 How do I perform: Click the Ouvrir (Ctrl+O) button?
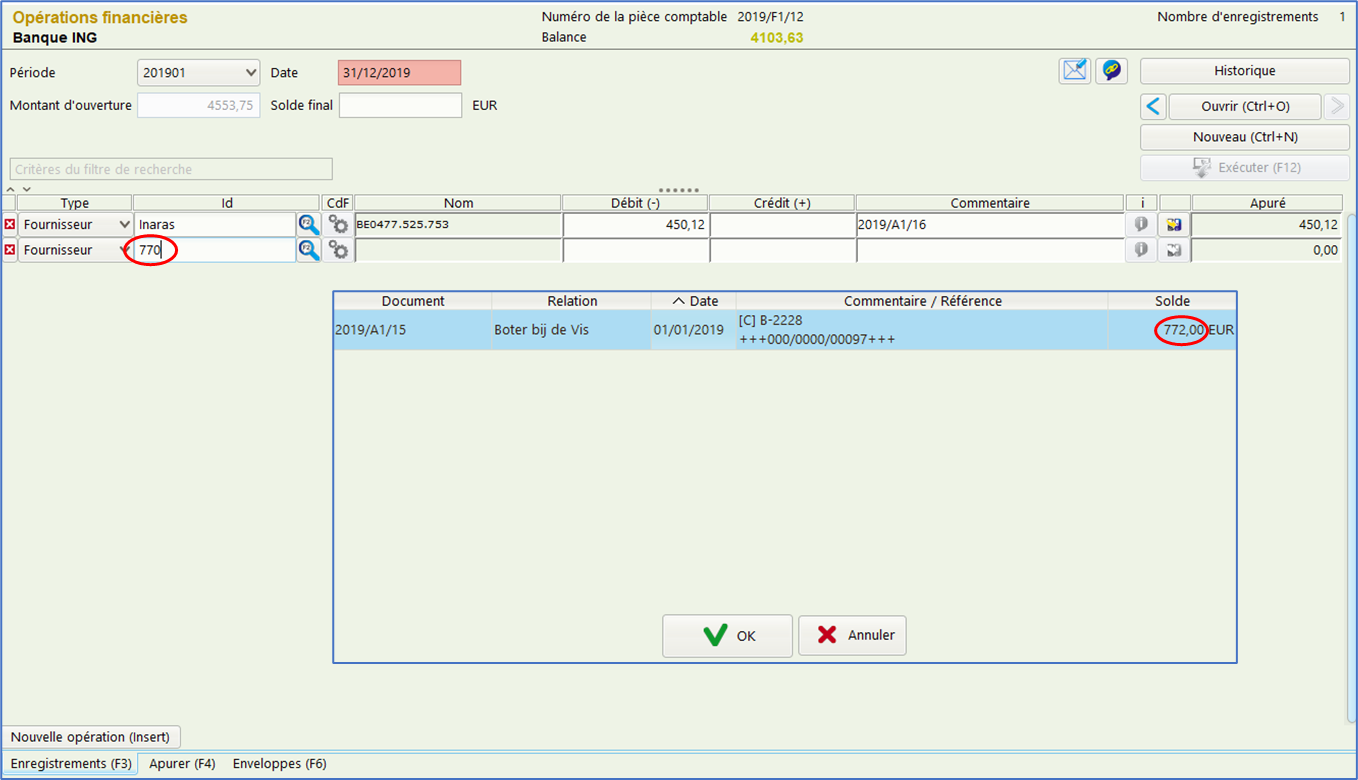coord(1245,106)
